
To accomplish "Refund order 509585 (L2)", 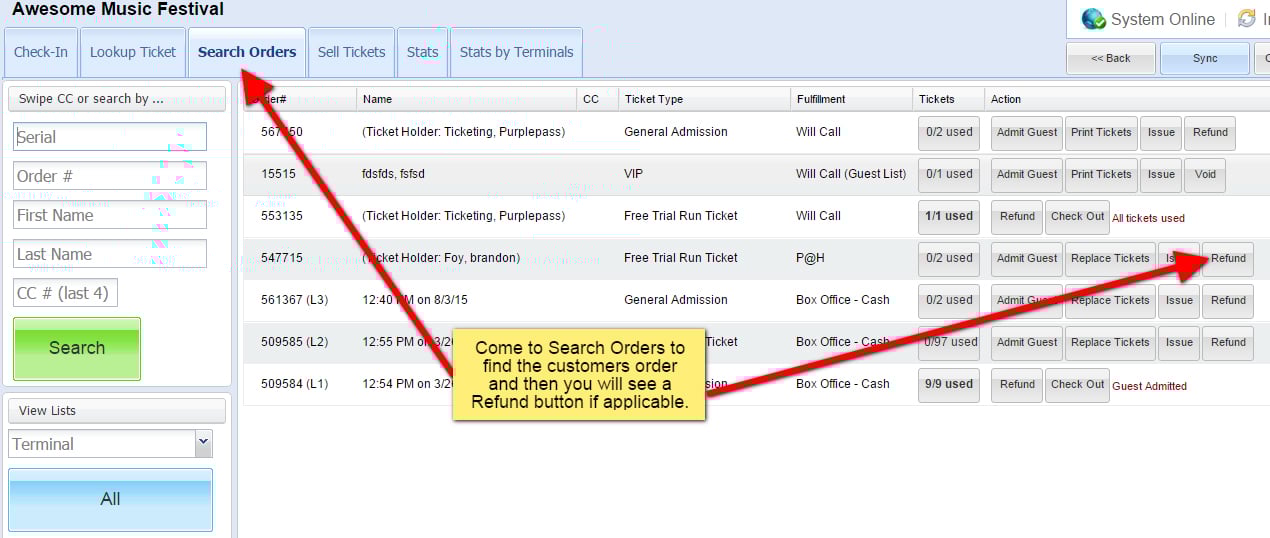I will click(1228, 342).
